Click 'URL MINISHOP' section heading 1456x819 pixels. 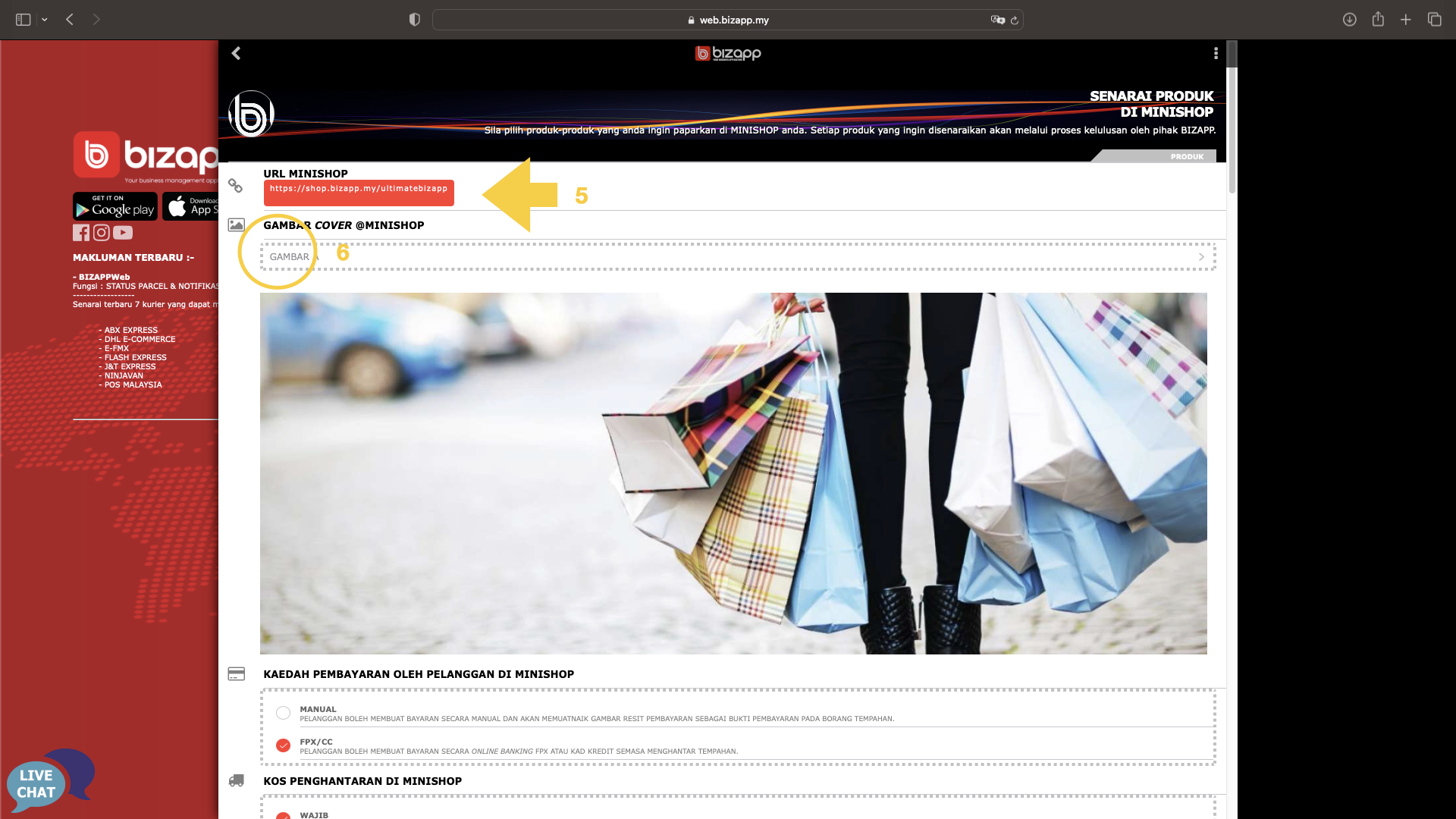click(306, 174)
